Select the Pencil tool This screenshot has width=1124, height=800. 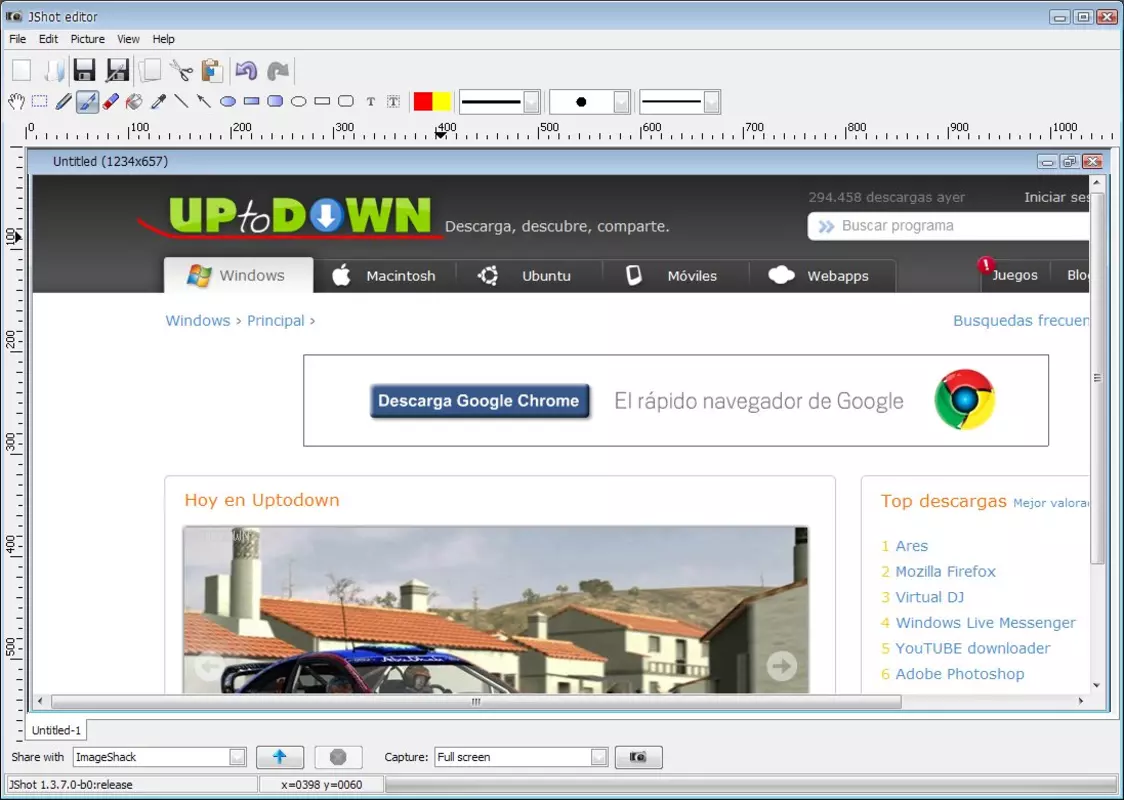[x=63, y=102]
